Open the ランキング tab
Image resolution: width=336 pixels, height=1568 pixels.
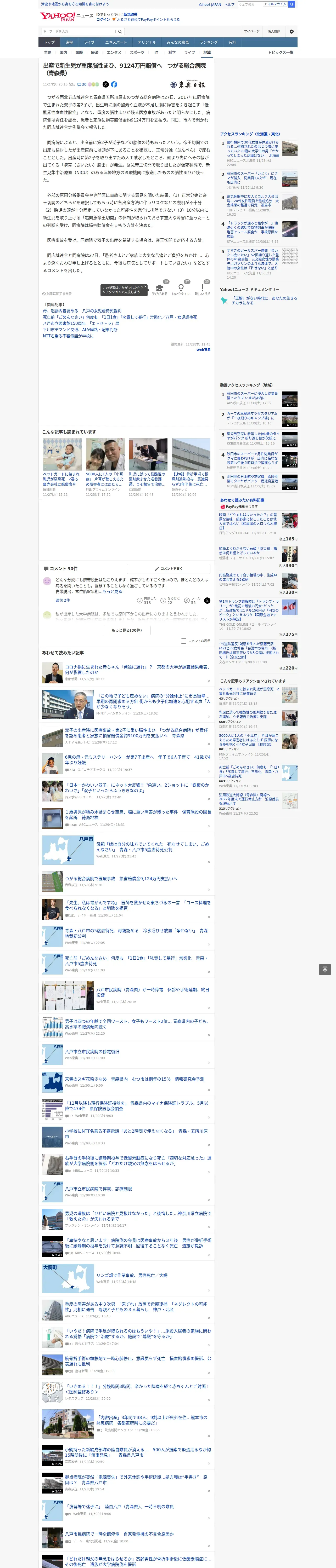pyautogui.click(x=209, y=43)
